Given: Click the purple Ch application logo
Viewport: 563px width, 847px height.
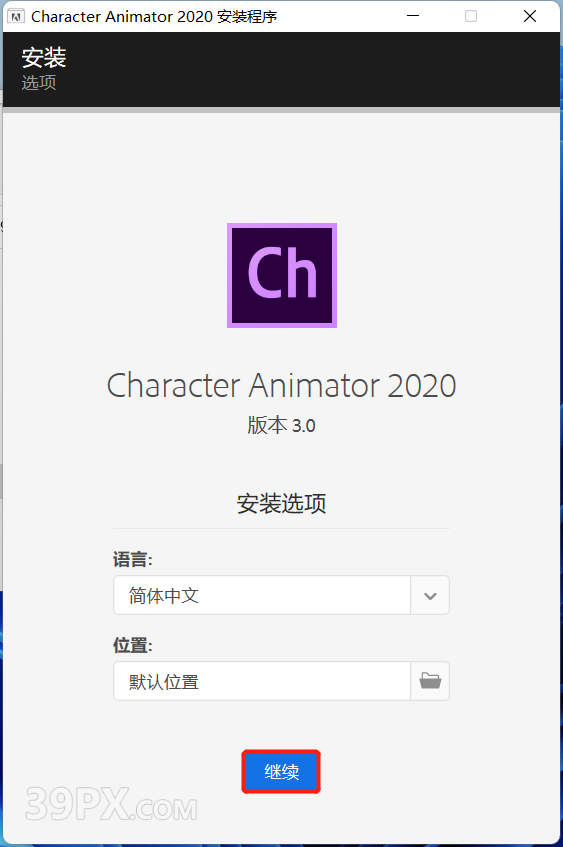Looking at the screenshot, I should click(x=282, y=275).
